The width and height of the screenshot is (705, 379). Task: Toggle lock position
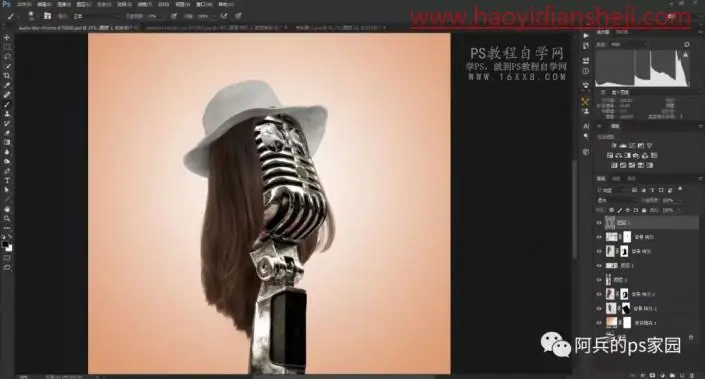[x=628, y=210]
